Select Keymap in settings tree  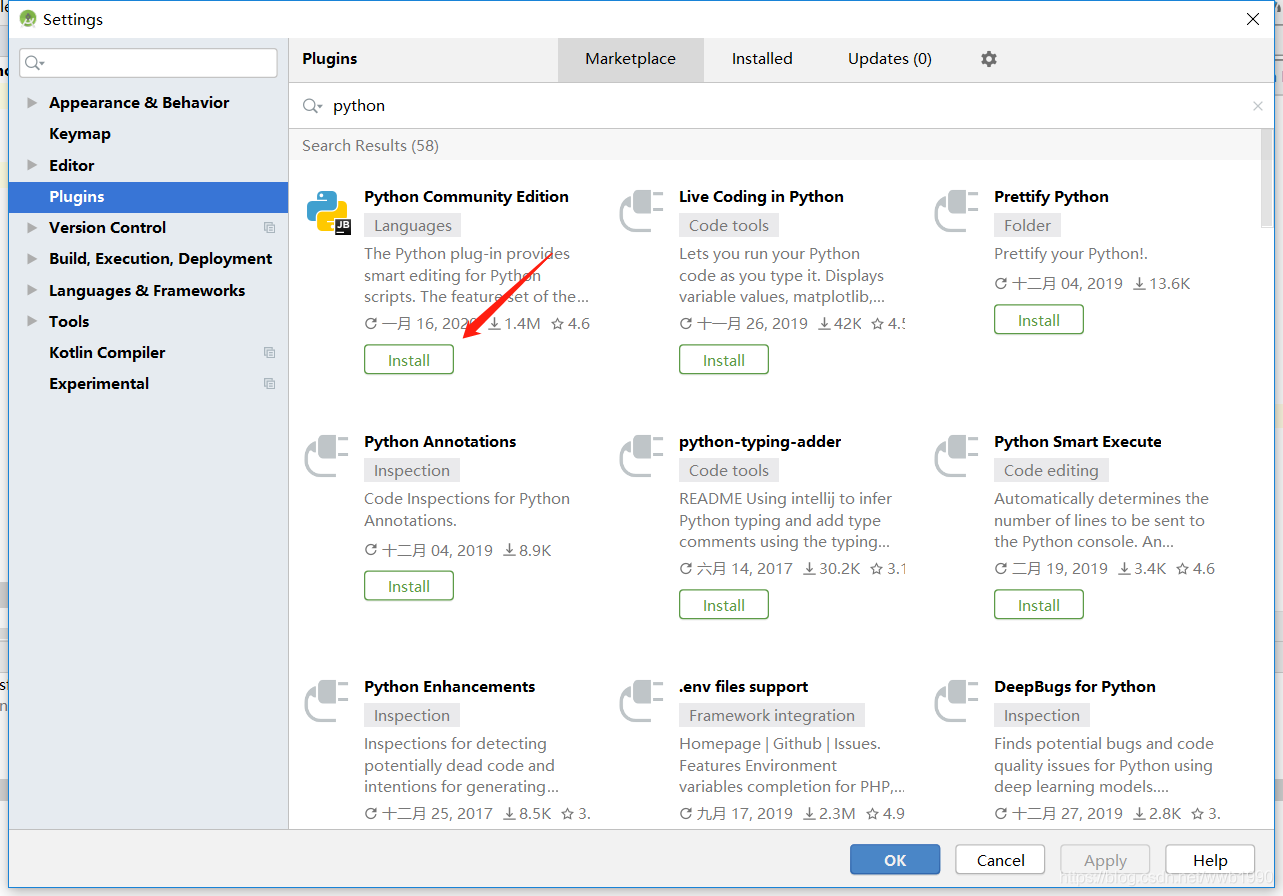(80, 134)
